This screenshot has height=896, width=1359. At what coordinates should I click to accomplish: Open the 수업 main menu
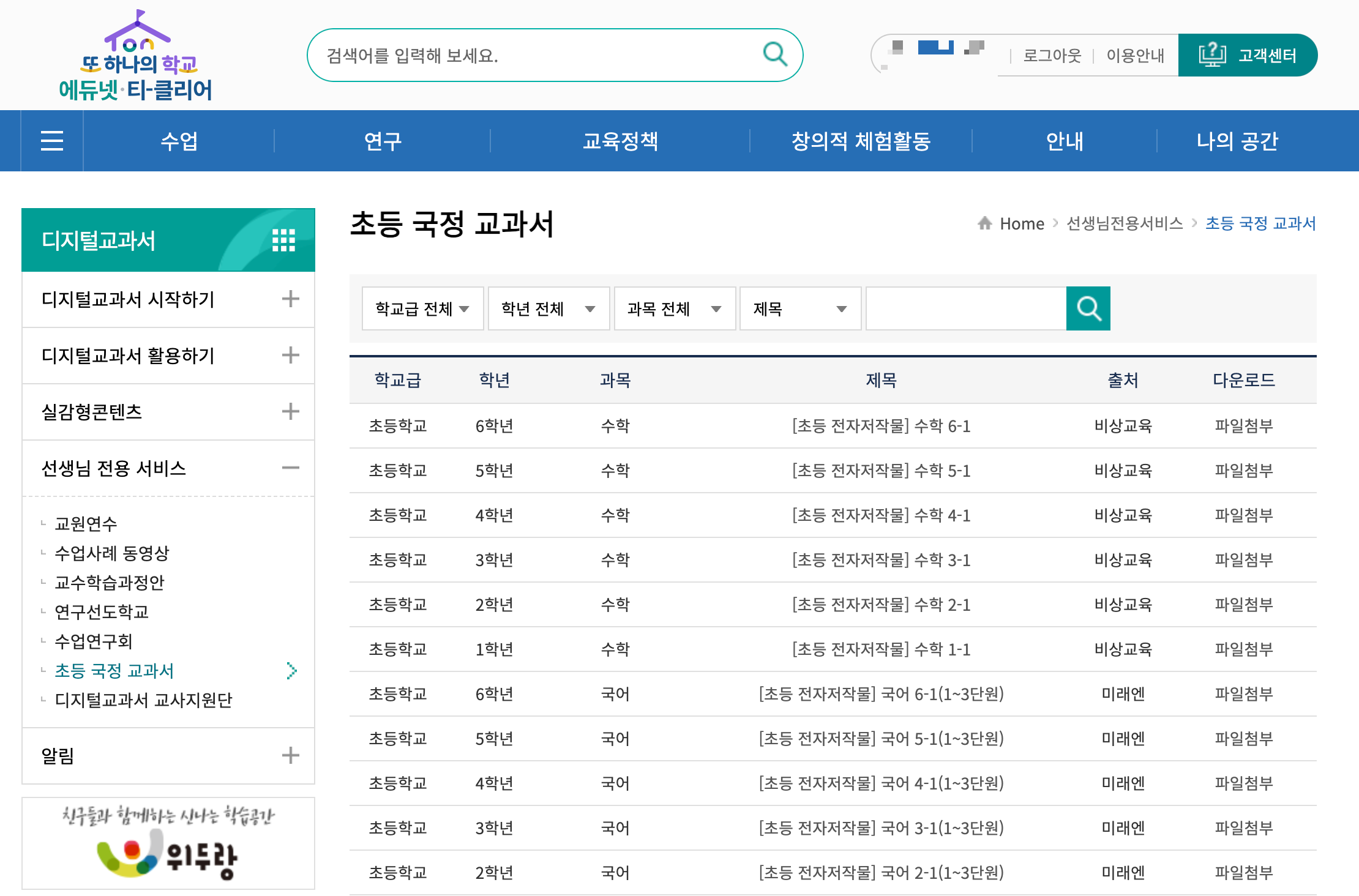179,141
